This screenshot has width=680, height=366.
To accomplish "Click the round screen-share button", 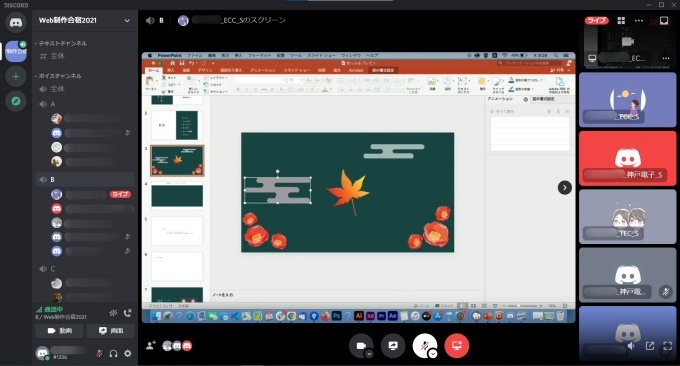I will click(x=393, y=346).
